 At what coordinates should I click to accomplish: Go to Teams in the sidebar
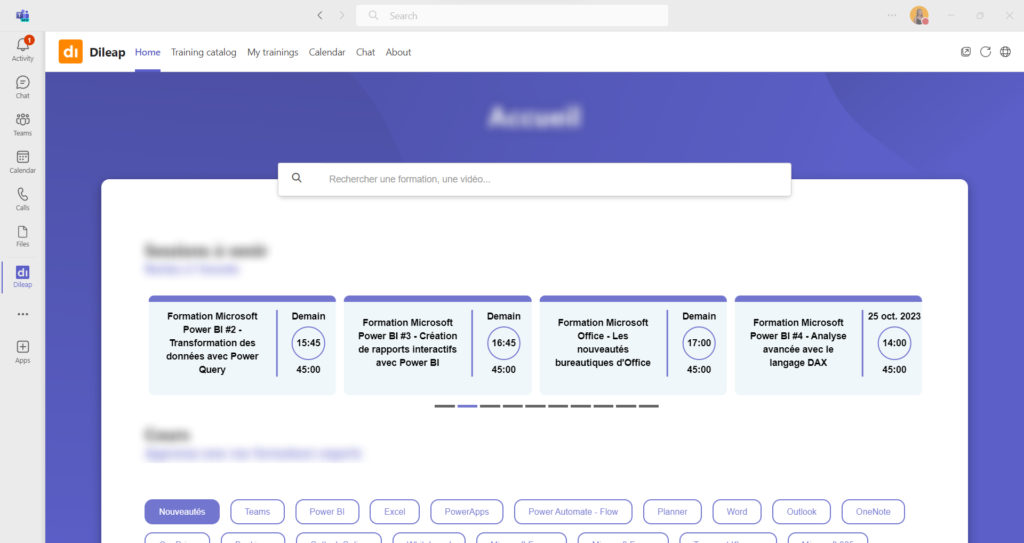click(22, 124)
